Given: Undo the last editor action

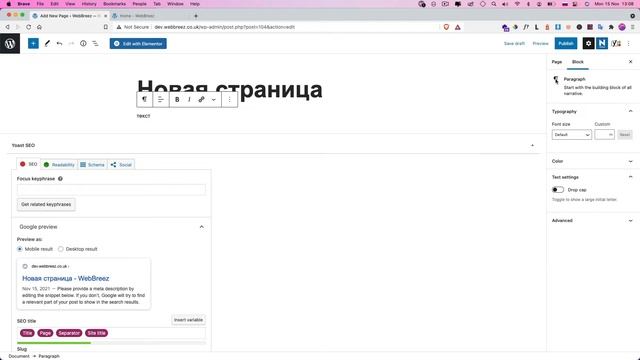Looking at the screenshot, I should 60,43.
